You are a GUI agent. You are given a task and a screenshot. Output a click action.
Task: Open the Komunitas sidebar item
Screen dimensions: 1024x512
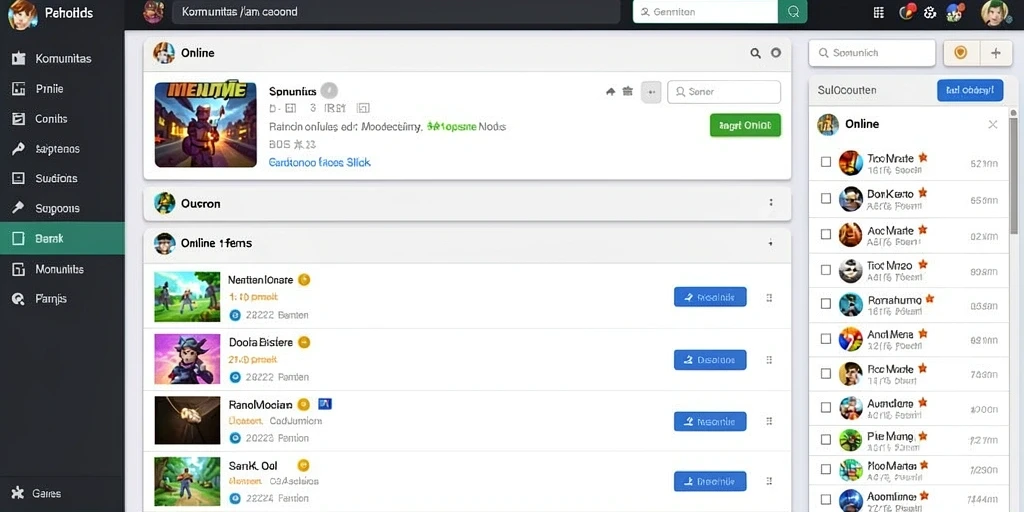coord(62,59)
